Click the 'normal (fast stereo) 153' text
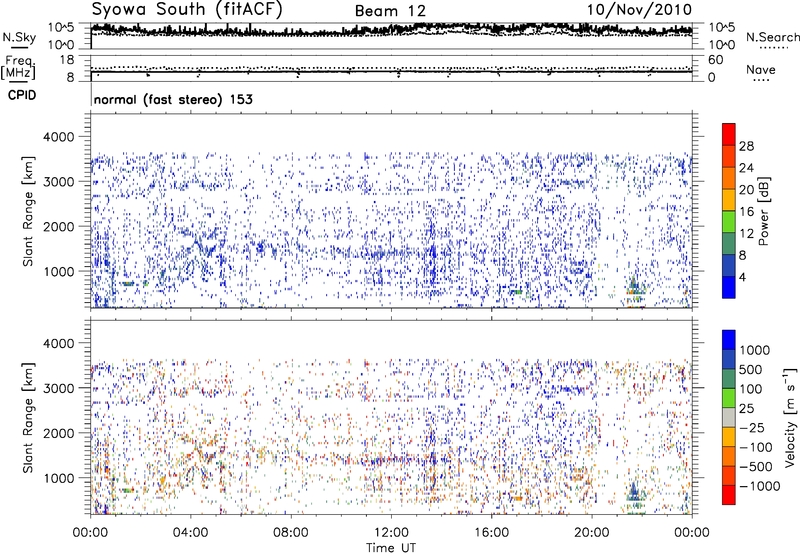The height and width of the screenshot is (554, 800). click(173, 99)
